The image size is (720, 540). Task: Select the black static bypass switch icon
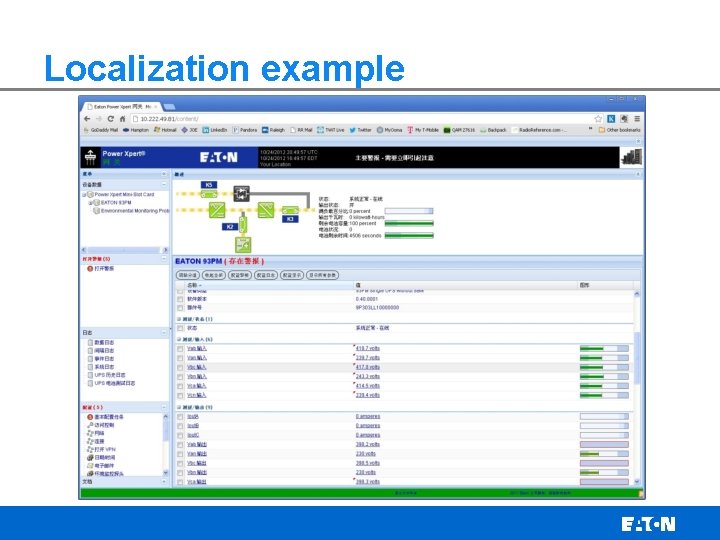(242, 193)
